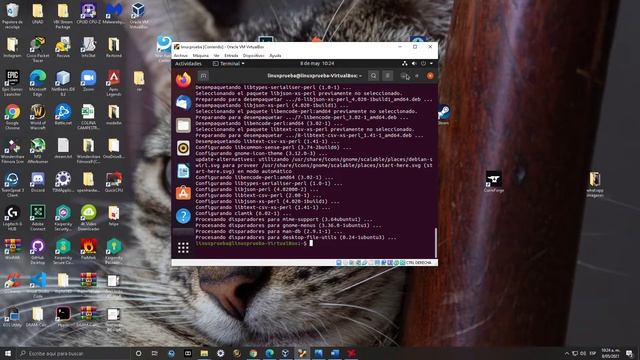Select the Battle.net desktop shortcut
Image resolution: width=640 pixels, height=360 pixels.
63,115
